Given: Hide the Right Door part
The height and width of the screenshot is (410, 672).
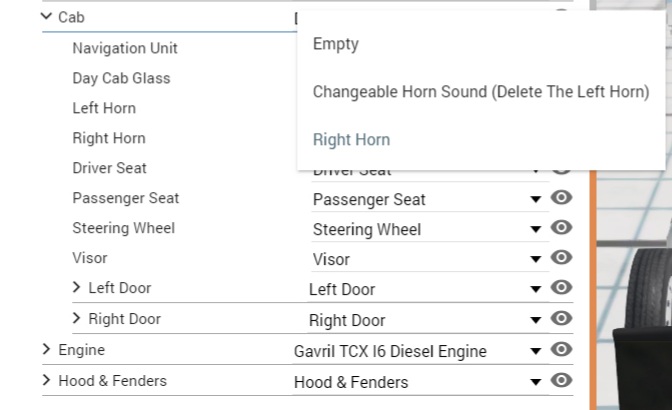Looking at the screenshot, I should tap(562, 319).
